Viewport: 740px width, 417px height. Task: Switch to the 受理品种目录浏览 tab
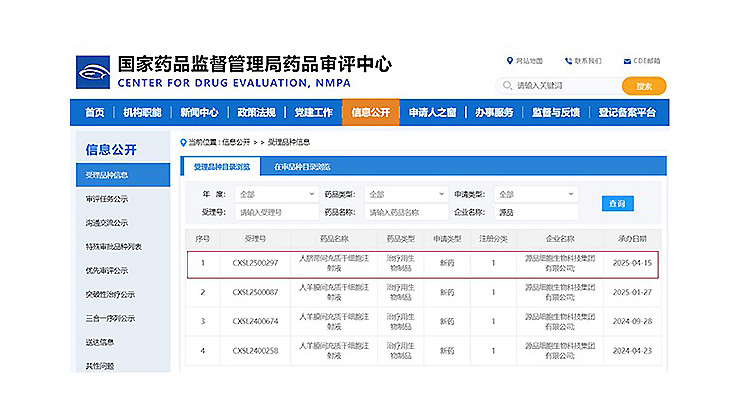(x=221, y=167)
